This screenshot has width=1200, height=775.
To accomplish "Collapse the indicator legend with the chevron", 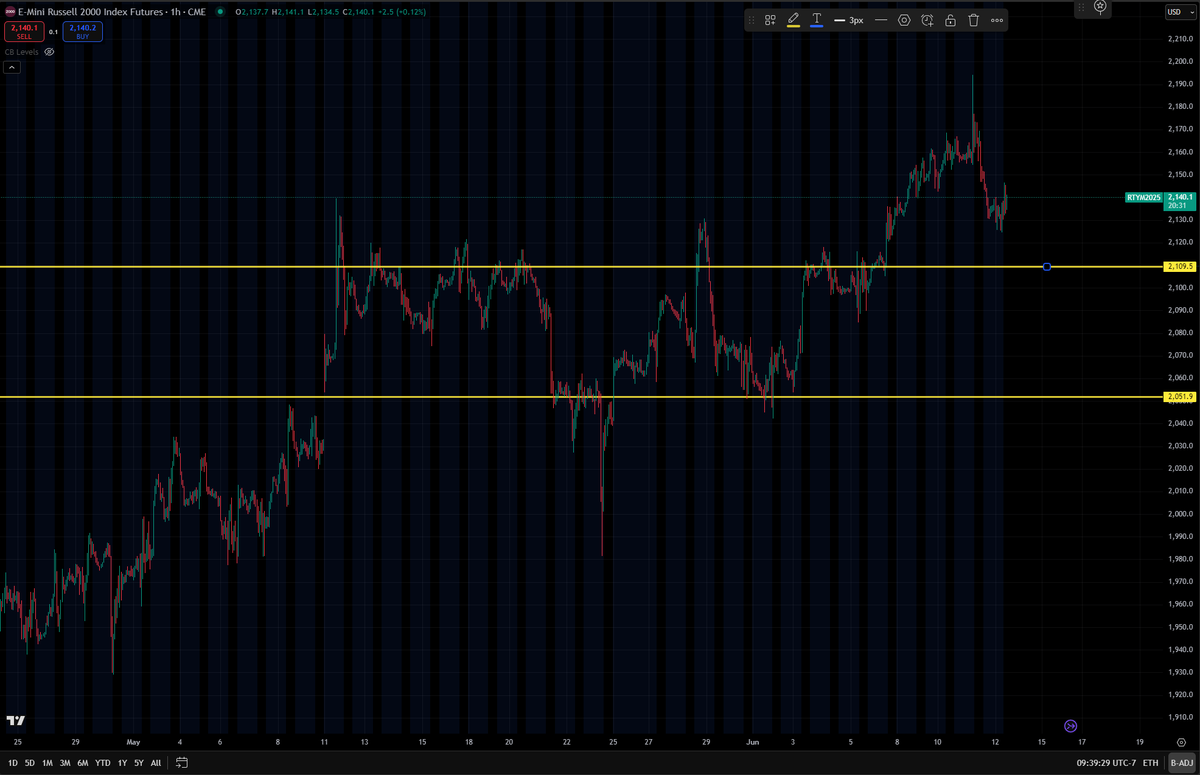I will (x=12, y=68).
